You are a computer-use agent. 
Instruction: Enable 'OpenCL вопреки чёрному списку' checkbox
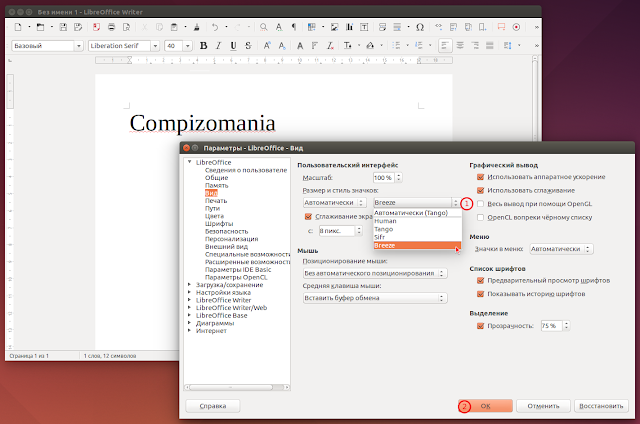pos(480,218)
